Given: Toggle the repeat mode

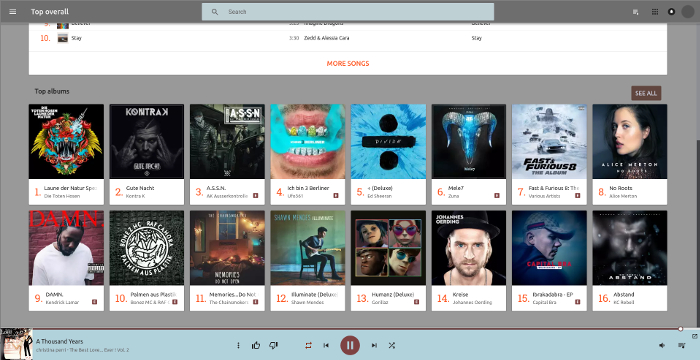Looking at the screenshot, I should [308, 345].
